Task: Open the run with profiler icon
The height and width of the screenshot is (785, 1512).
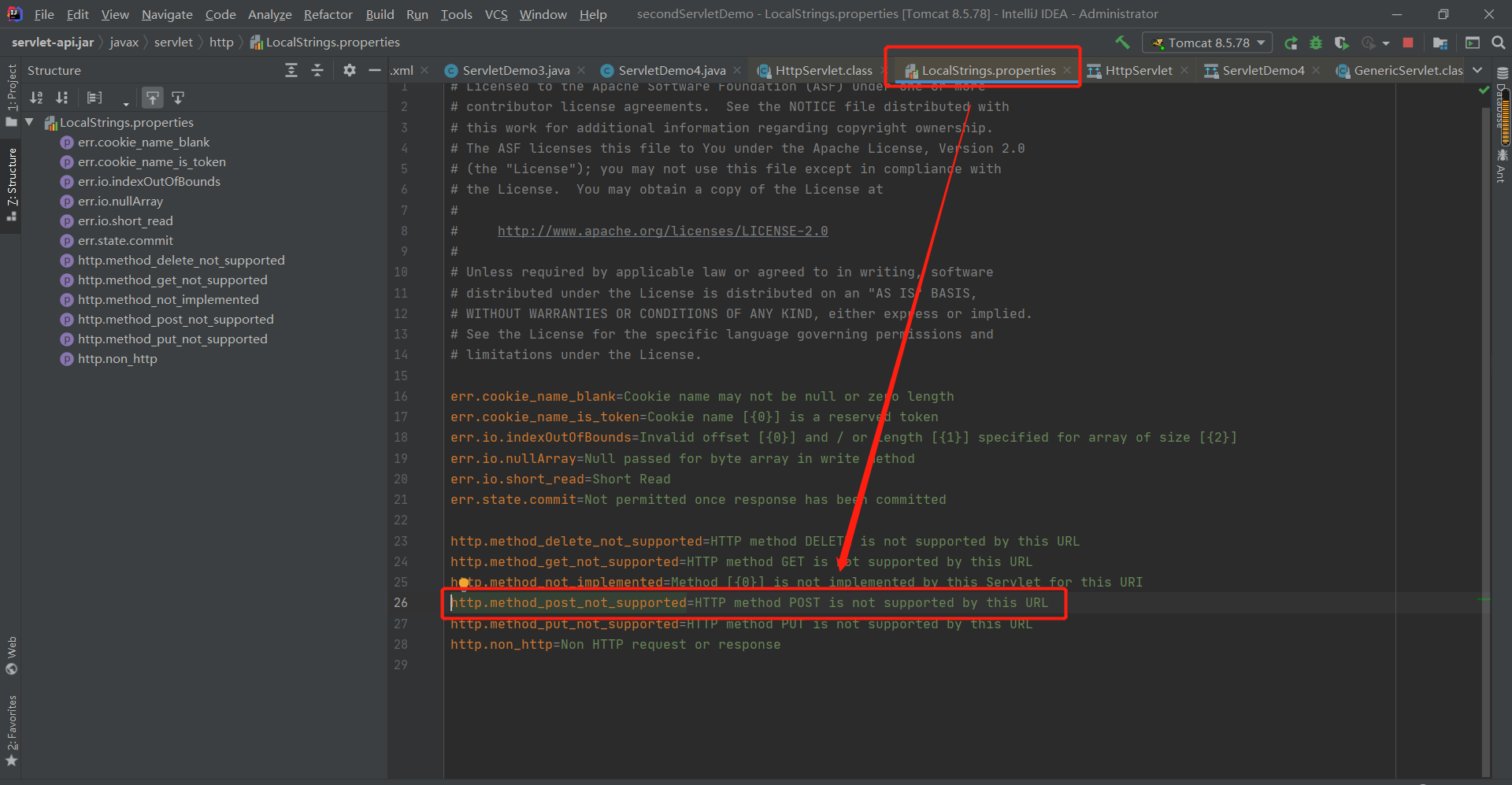Action: click(1369, 43)
